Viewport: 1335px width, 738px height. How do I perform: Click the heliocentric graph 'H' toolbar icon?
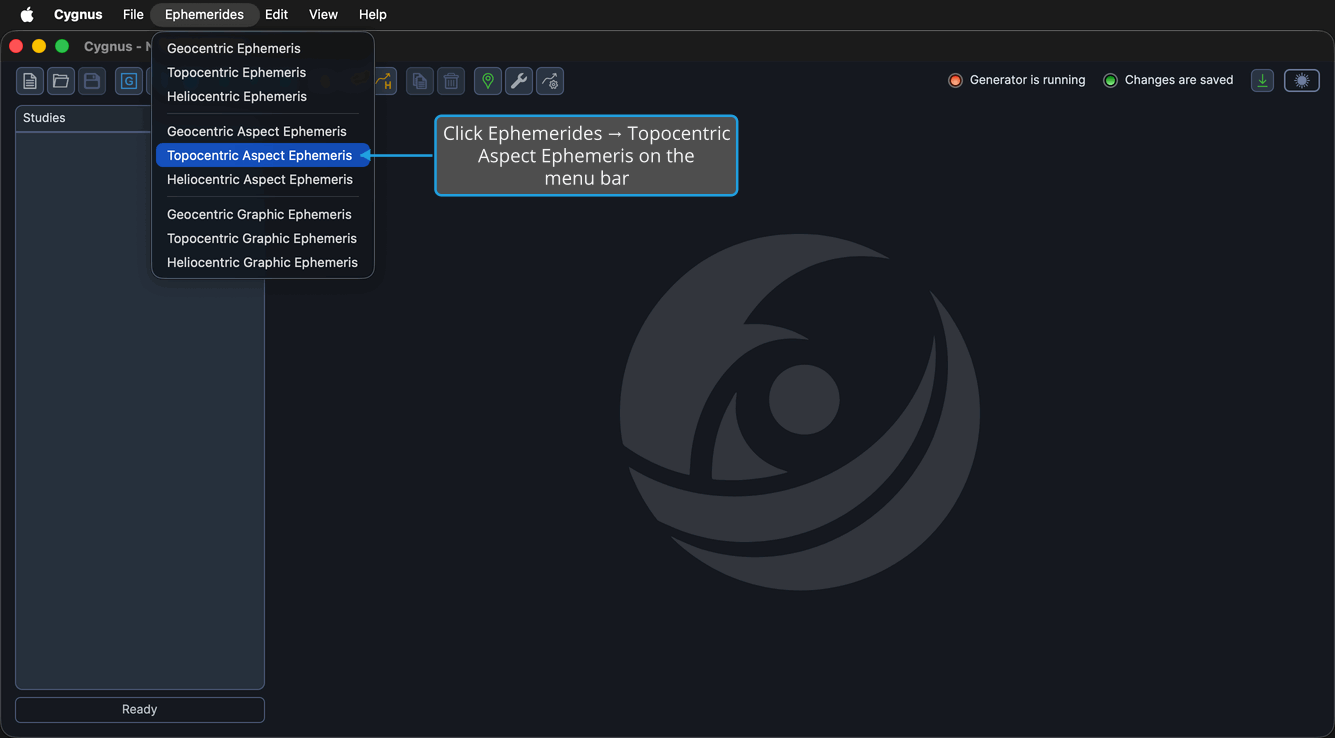[385, 81]
